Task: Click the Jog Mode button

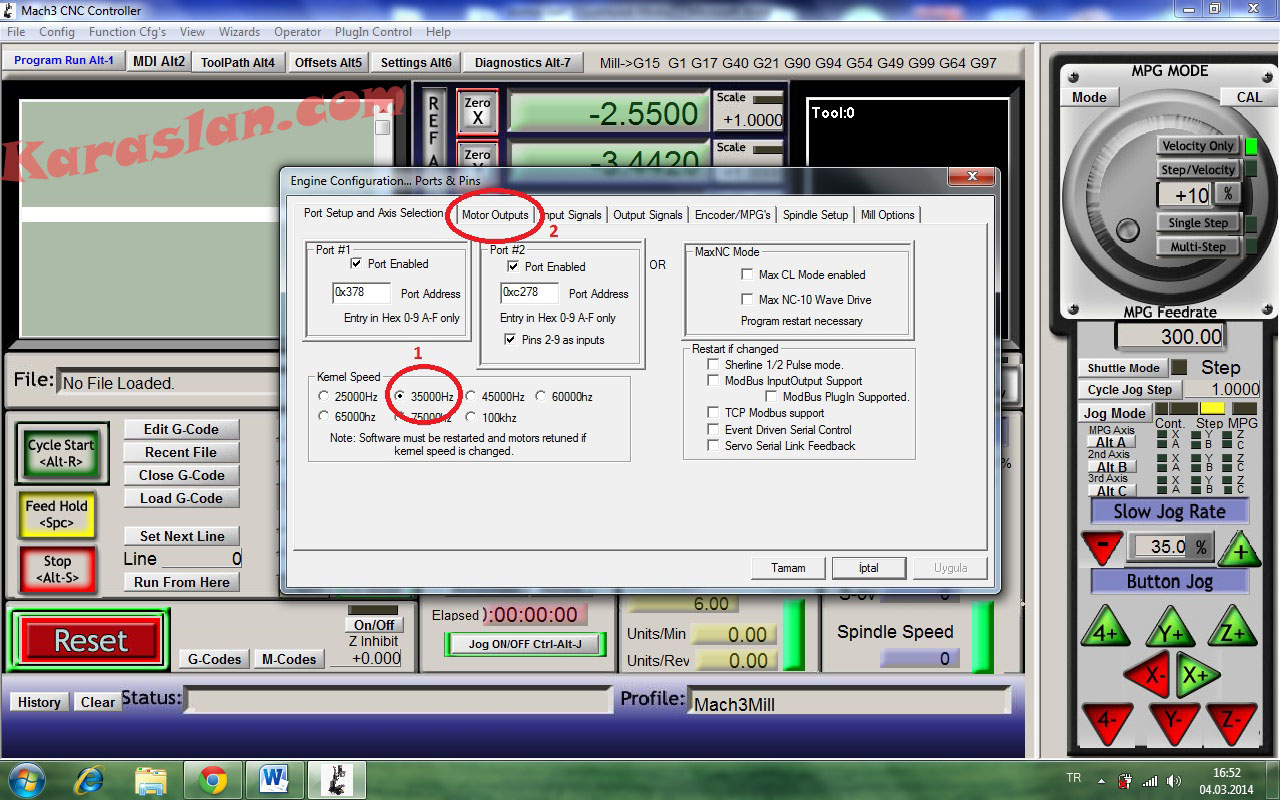Action: click(1115, 413)
